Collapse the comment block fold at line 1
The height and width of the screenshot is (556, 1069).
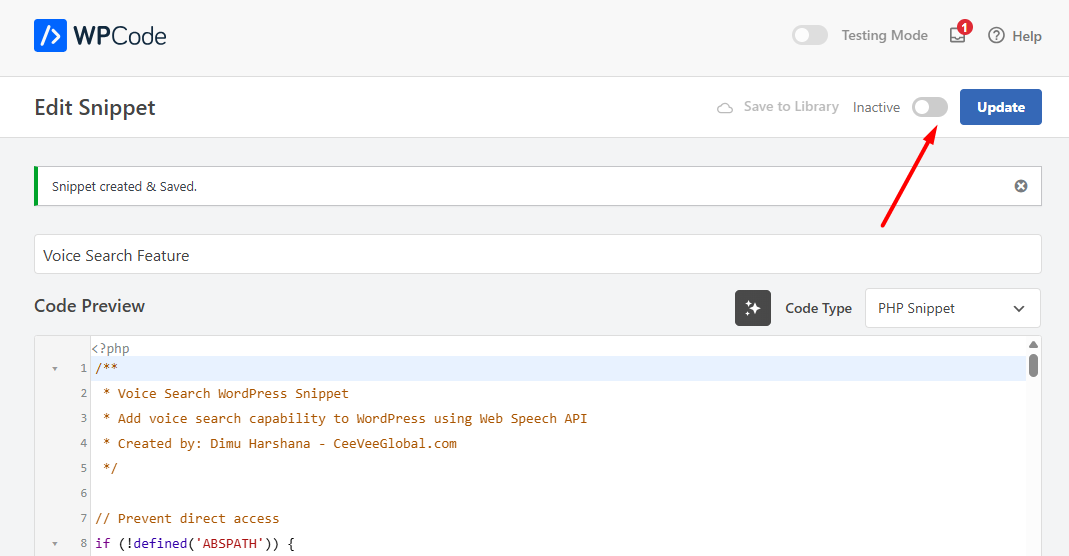coord(55,369)
